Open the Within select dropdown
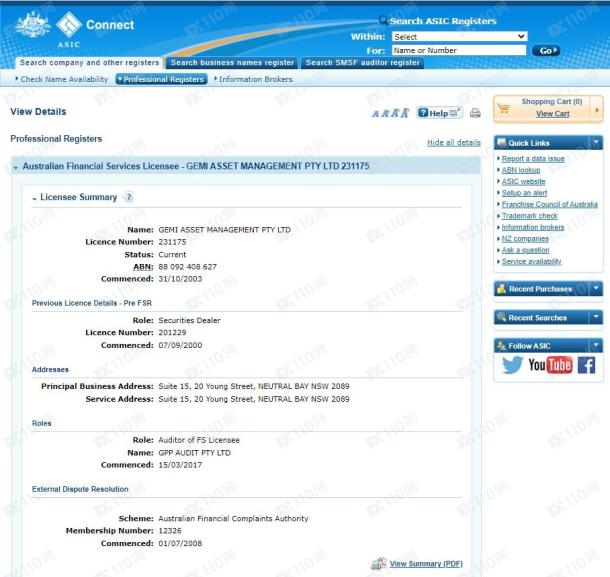This screenshot has height=577, width=610. (459, 37)
